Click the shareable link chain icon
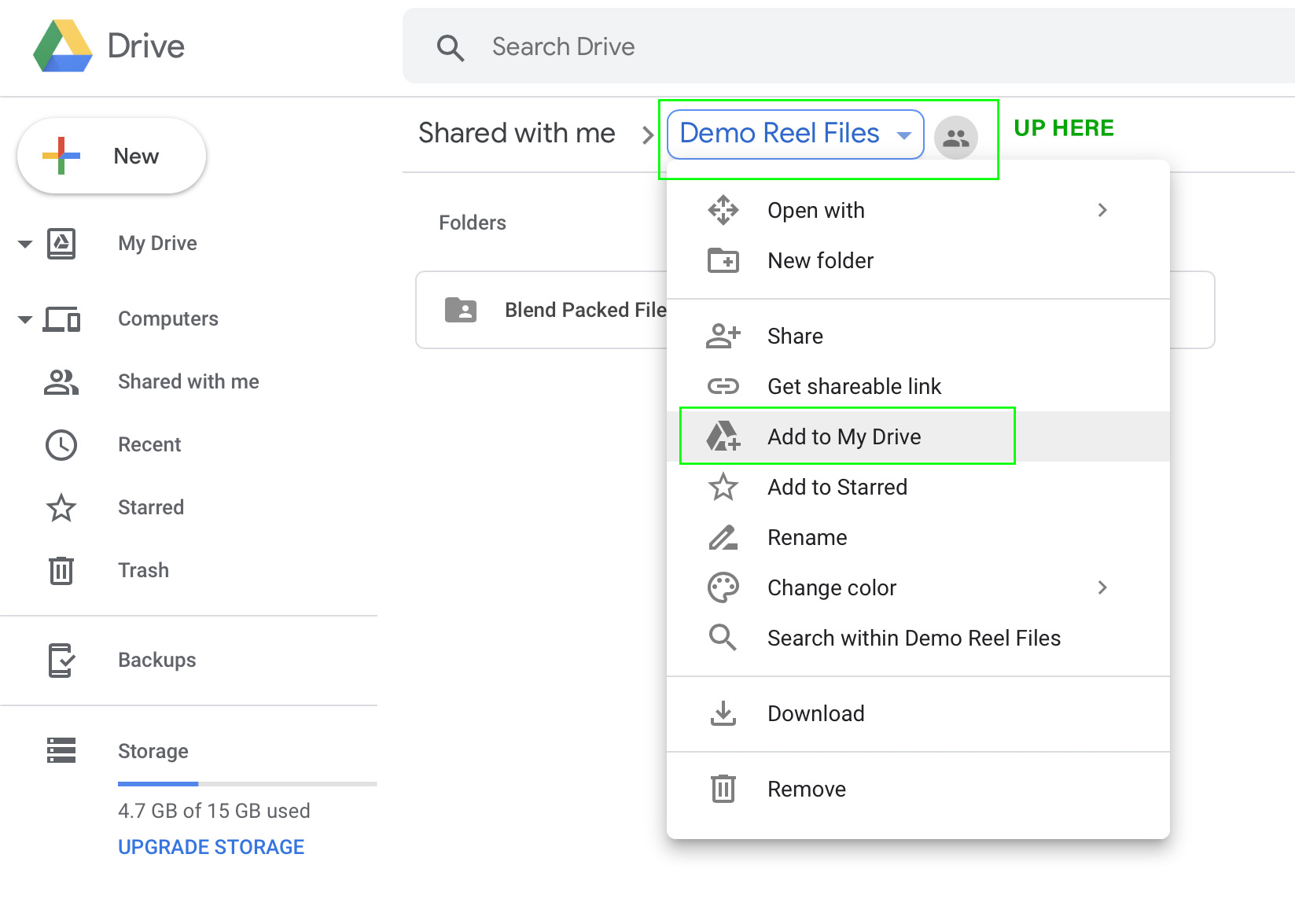1295x924 pixels. point(723,386)
